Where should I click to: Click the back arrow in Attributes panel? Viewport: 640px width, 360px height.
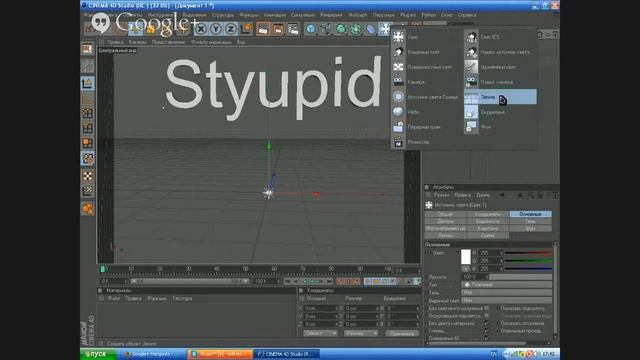click(502, 196)
